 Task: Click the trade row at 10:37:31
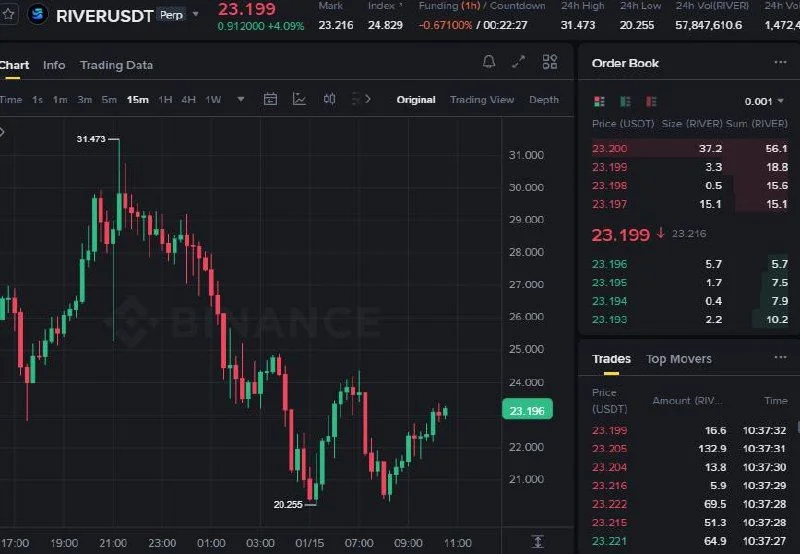(x=689, y=449)
